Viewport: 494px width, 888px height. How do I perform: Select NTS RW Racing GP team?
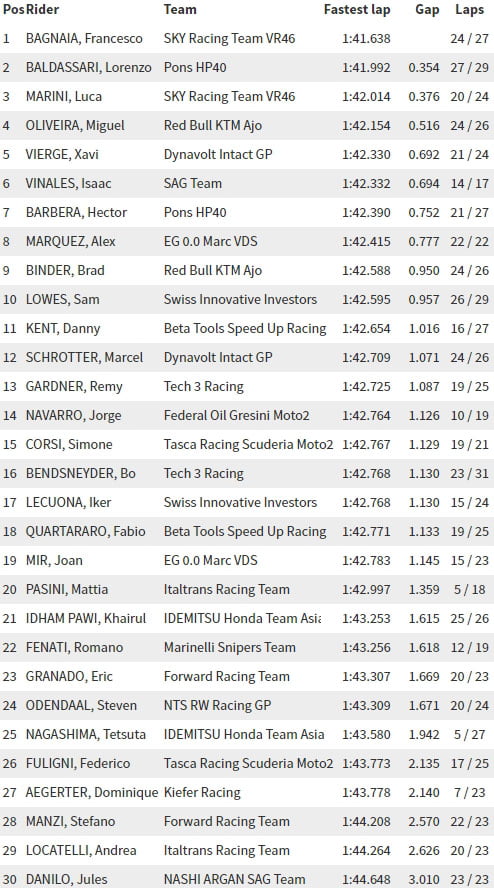click(x=217, y=705)
